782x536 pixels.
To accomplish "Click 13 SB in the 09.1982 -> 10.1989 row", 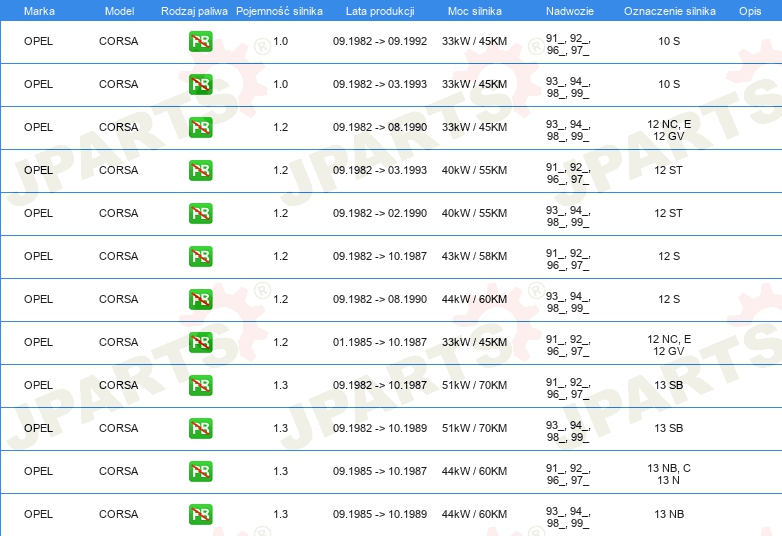I will [669, 428].
